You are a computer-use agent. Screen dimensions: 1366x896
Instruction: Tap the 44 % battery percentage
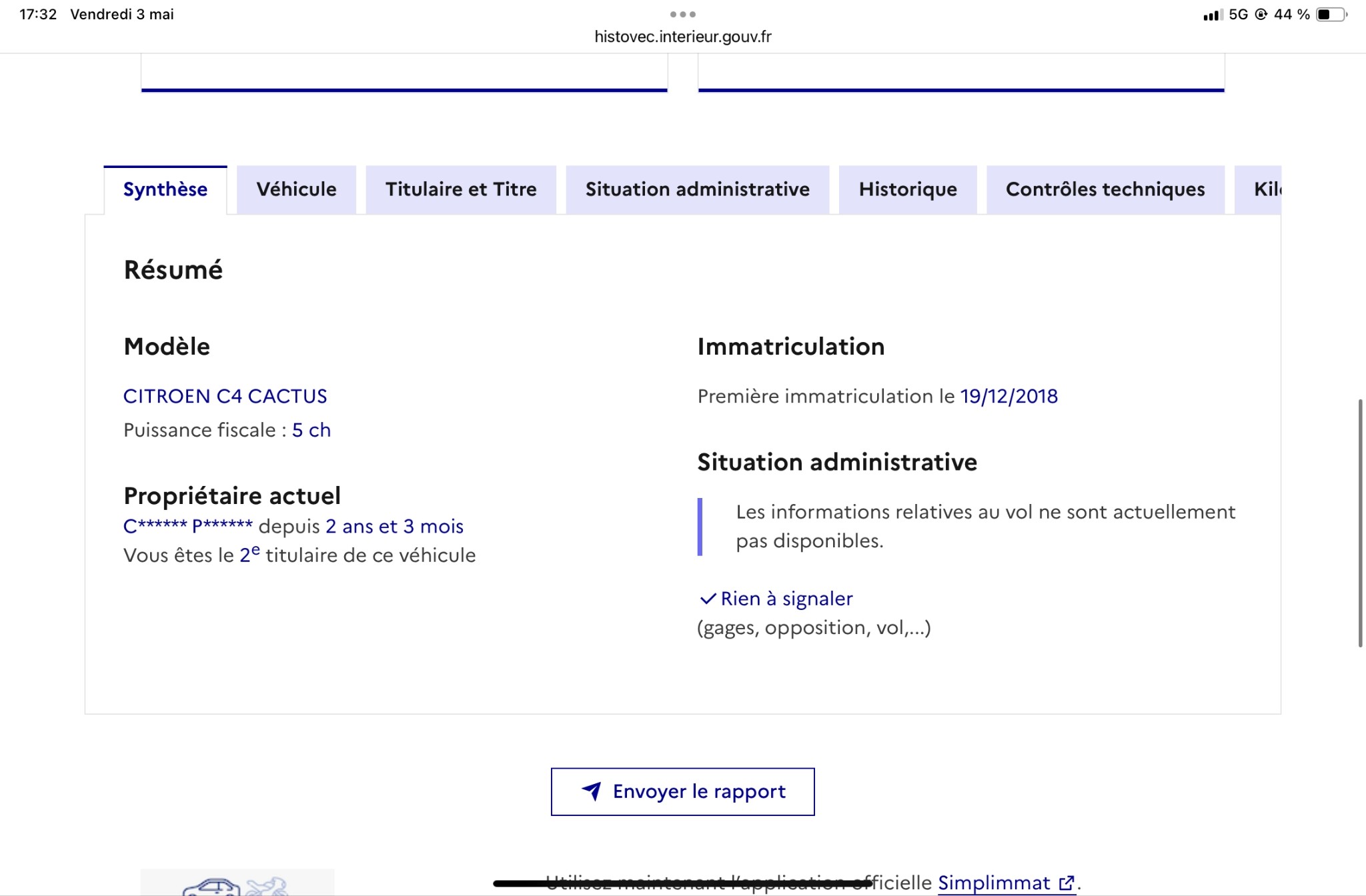pyautogui.click(x=1292, y=14)
